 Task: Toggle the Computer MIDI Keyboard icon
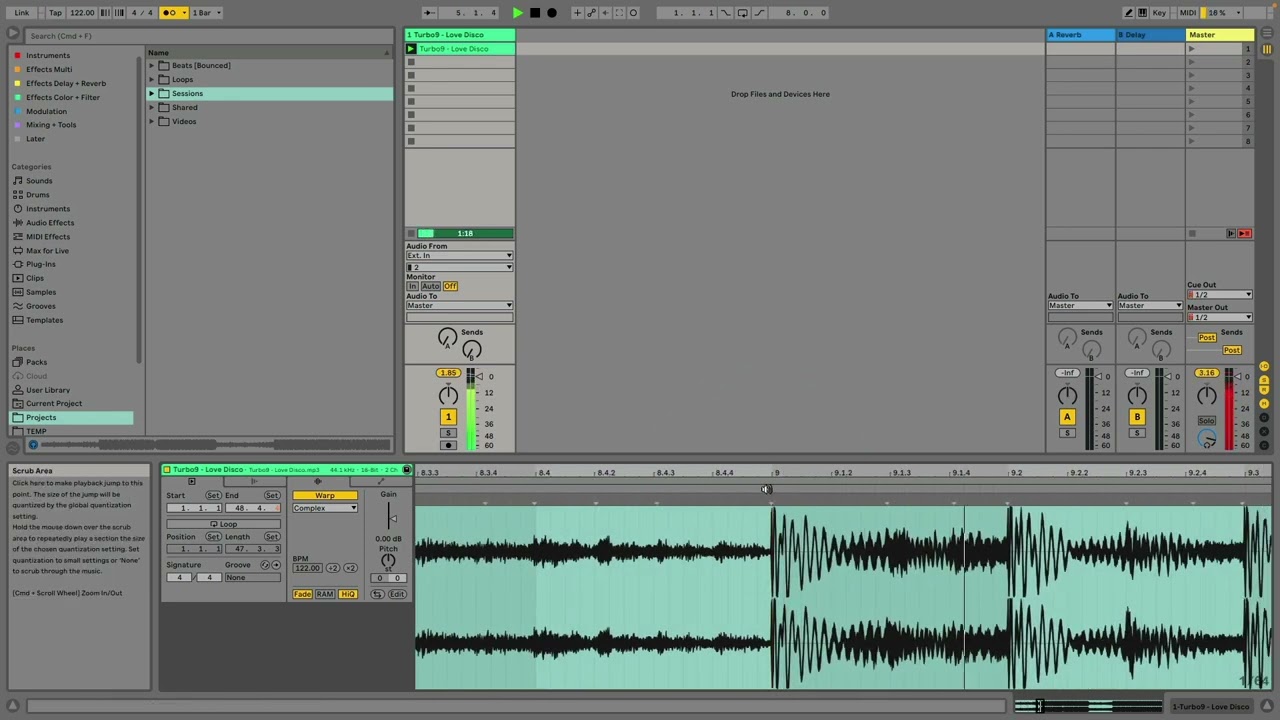[x=1143, y=13]
